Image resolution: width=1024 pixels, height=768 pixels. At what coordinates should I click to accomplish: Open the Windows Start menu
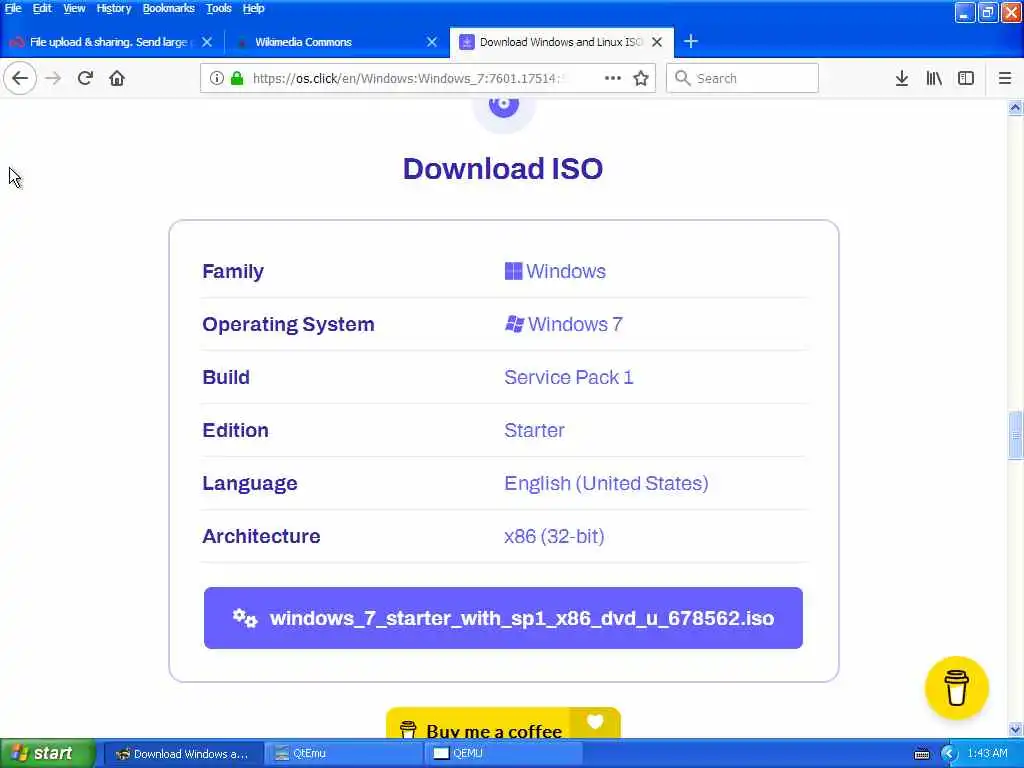coord(47,754)
